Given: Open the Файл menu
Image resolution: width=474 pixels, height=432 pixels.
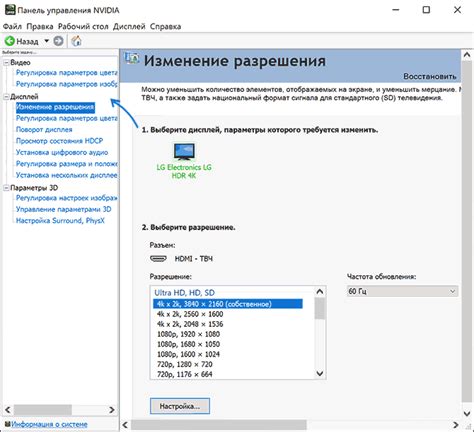Looking at the screenshot, I should pyautogui.click(x=12, y=26).
